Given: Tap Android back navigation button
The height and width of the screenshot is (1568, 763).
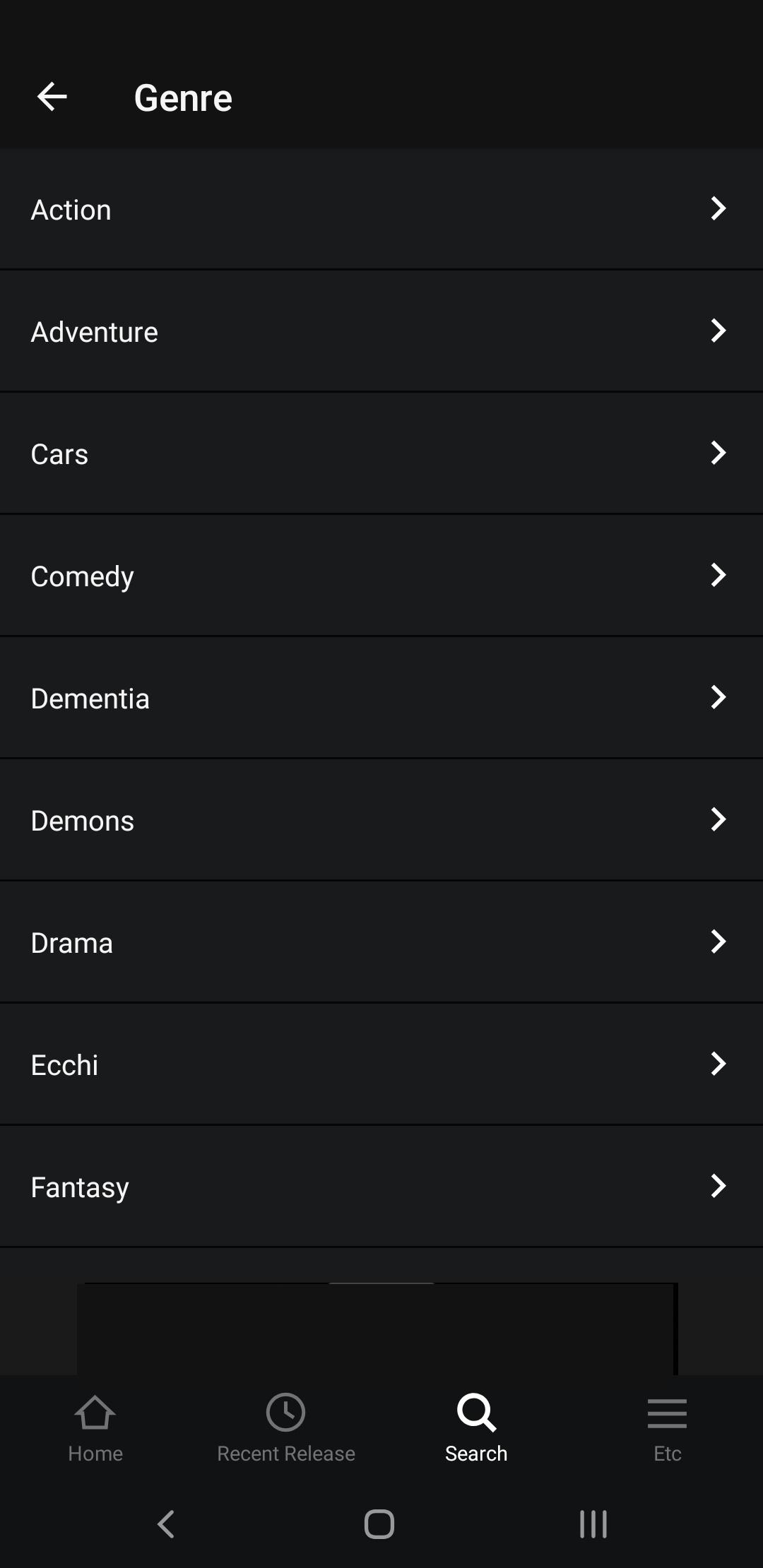Looking at the screenshot, I should (166, 1524).
